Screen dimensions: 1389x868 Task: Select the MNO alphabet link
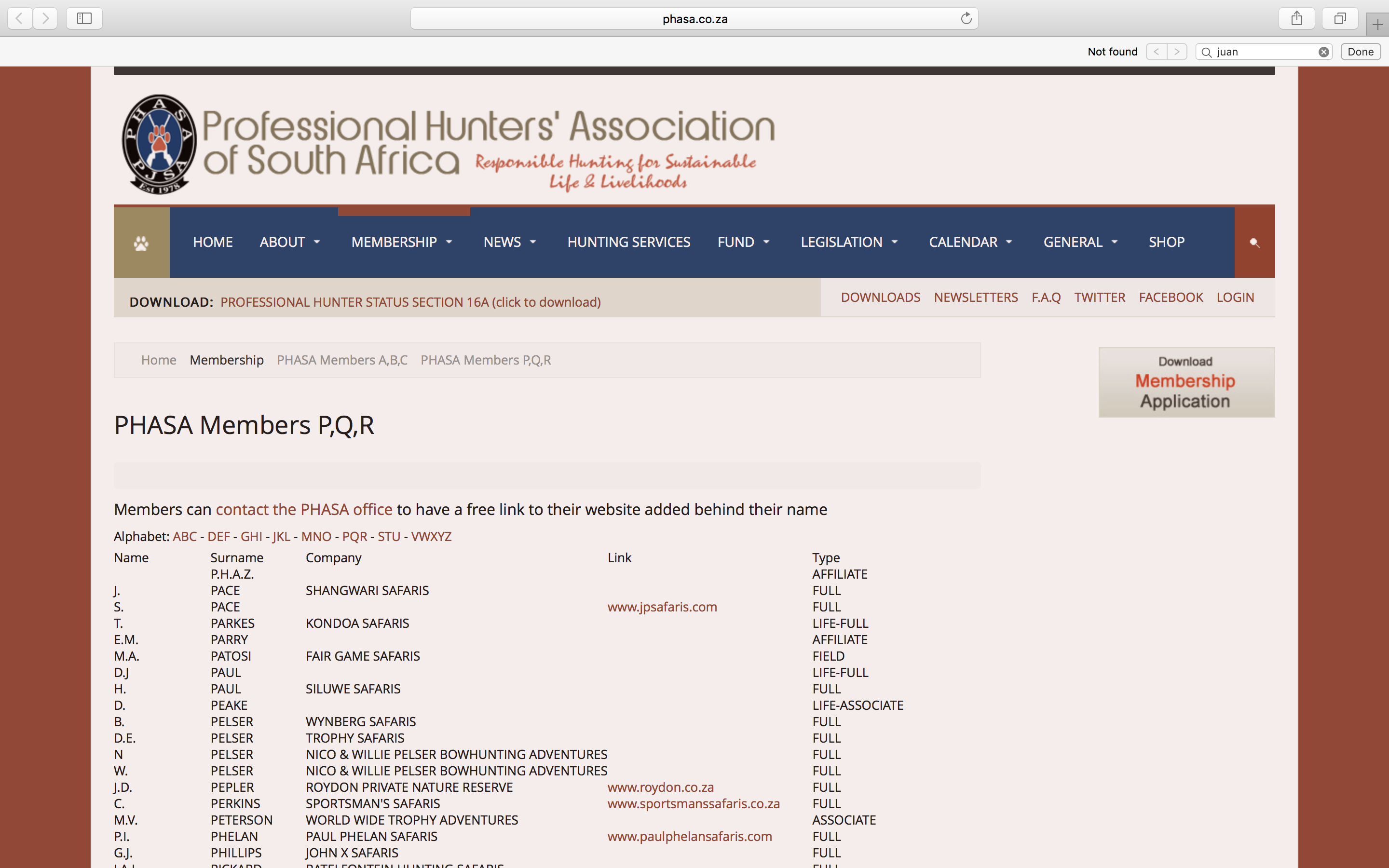tap(316, 537)
